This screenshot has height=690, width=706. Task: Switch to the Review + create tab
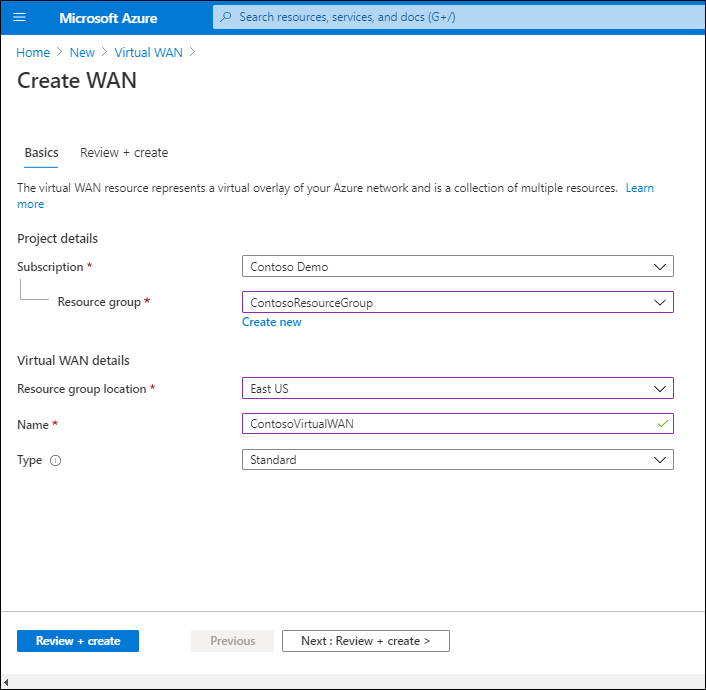point(124,153)
